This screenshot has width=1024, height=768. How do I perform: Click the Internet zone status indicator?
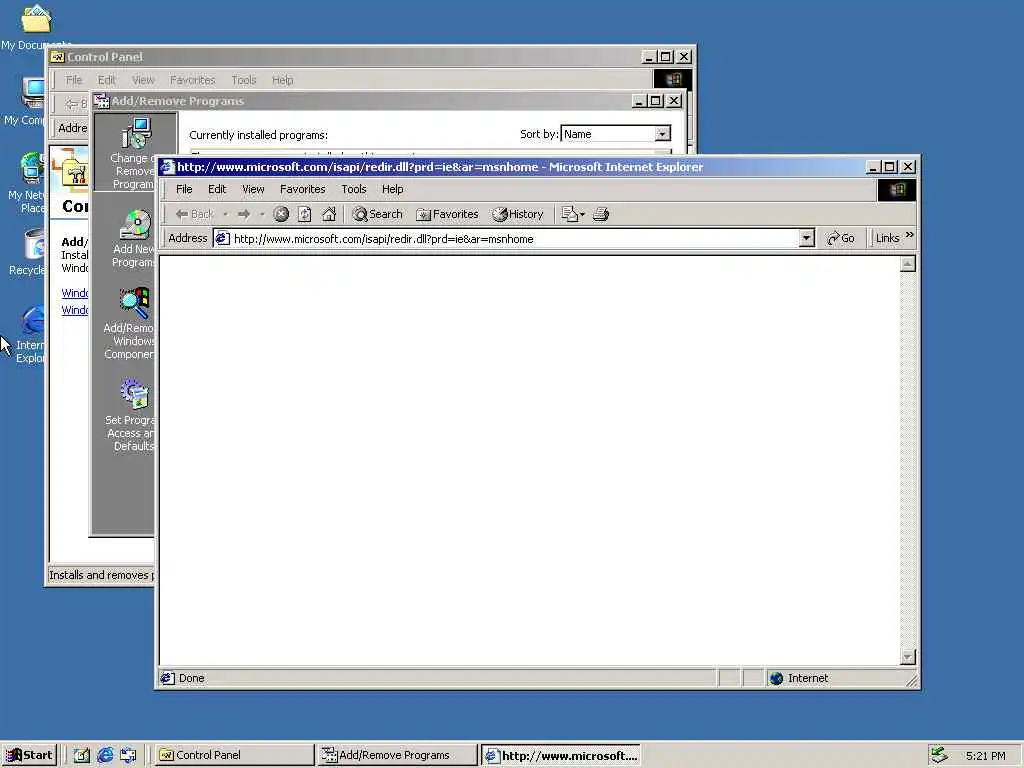[799, 679]
